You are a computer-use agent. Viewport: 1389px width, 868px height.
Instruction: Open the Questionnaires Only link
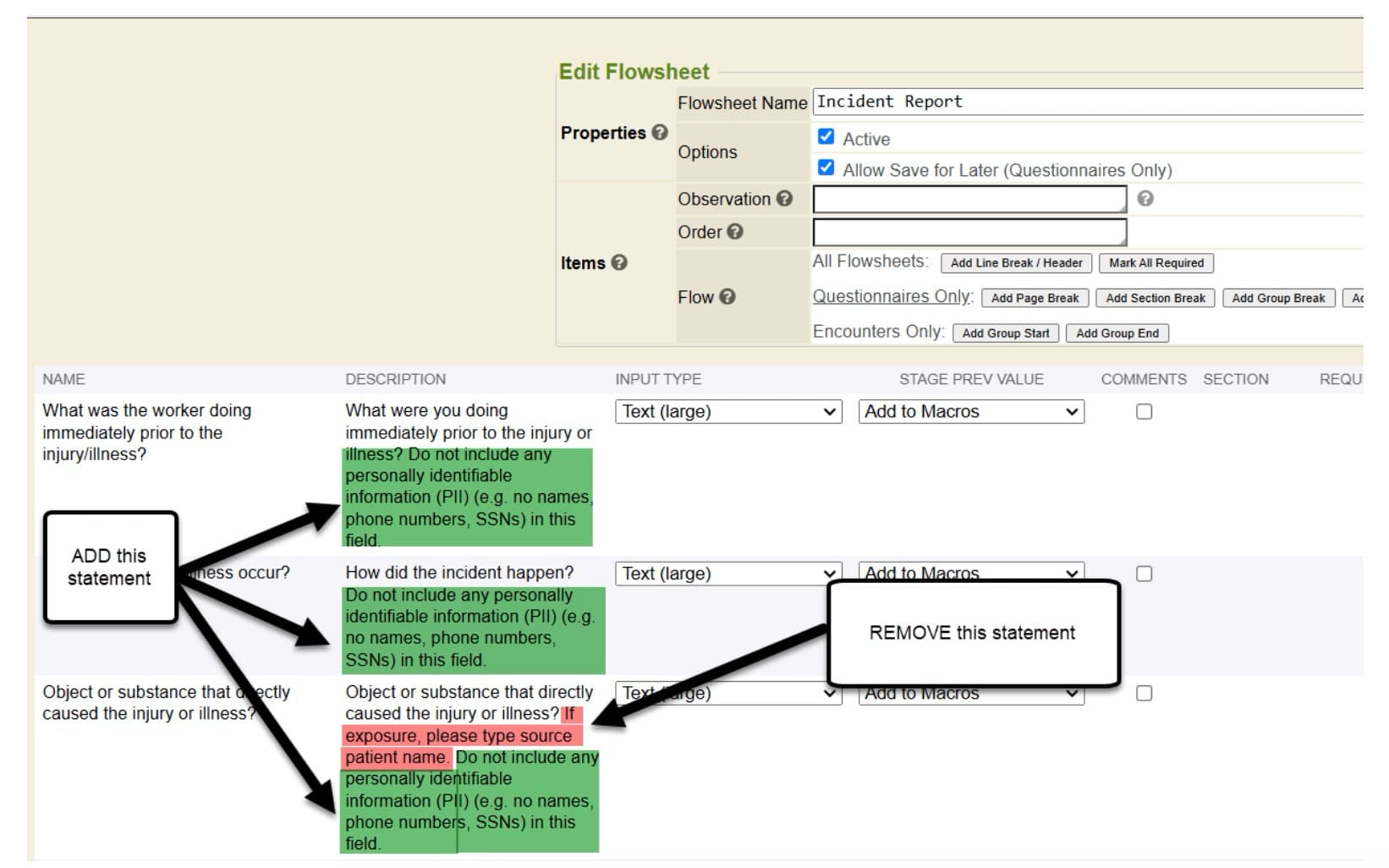tap(892, 297)
